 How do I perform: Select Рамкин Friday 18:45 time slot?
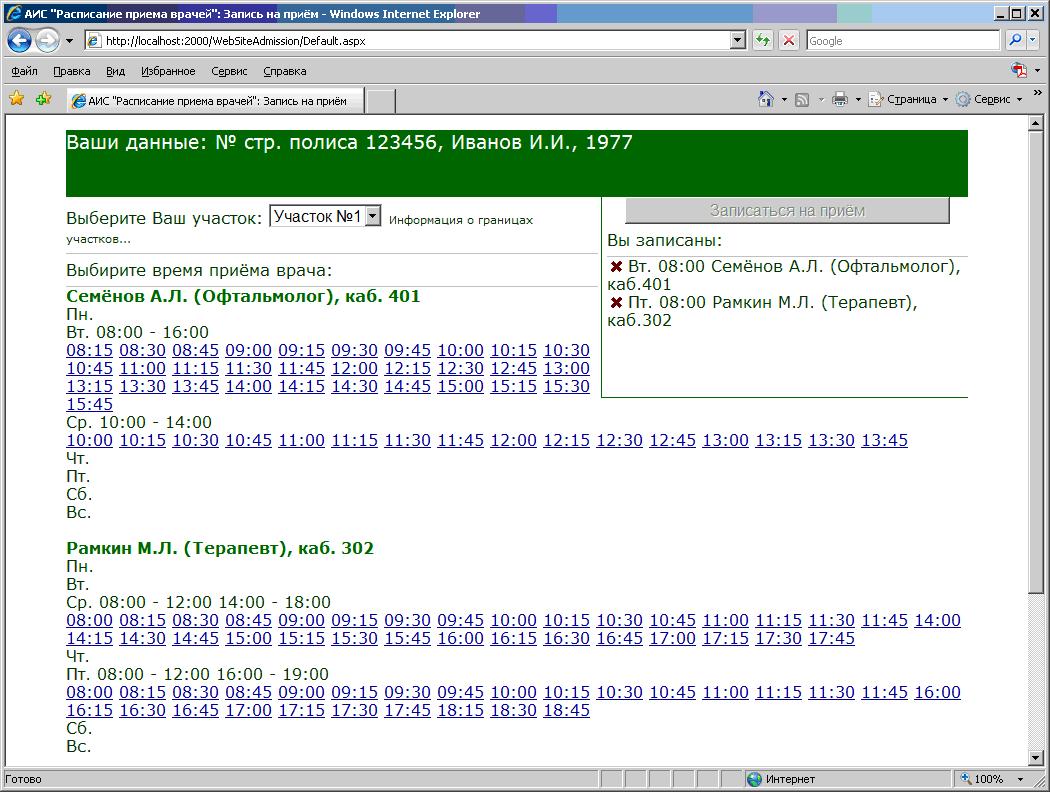click(x=567, y=710)
